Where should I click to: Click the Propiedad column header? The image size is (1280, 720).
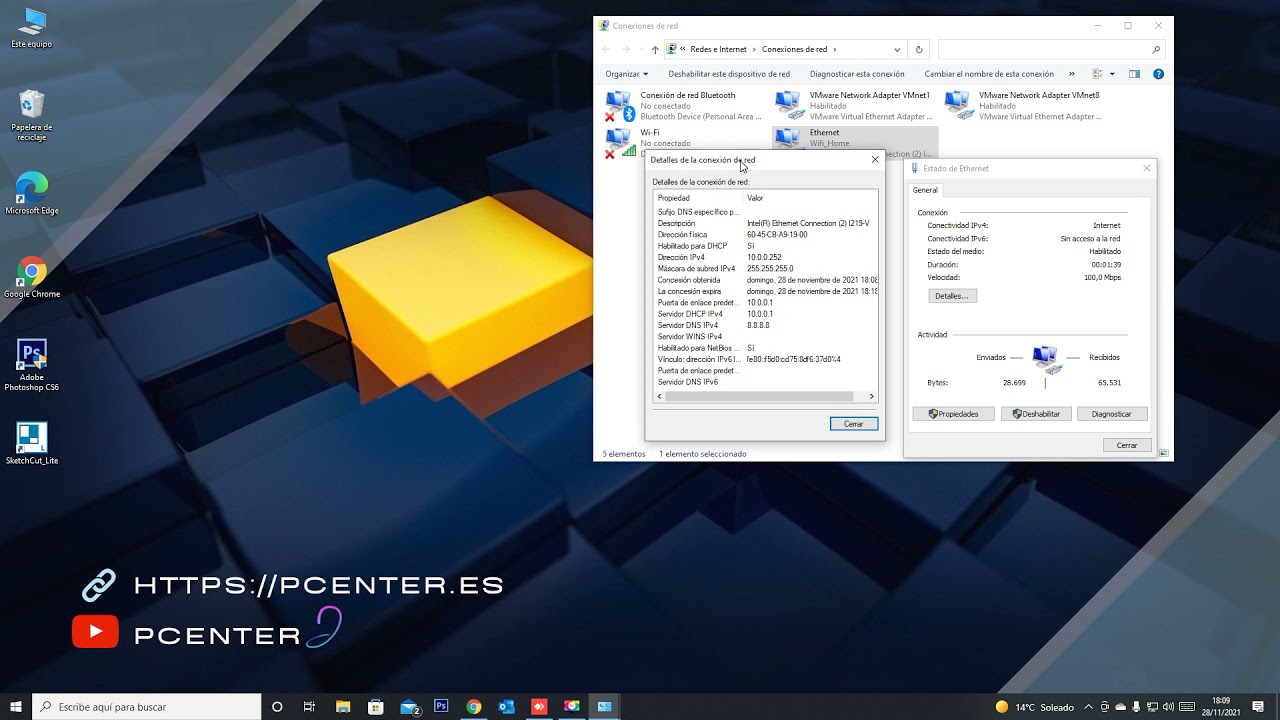pyautogui.click(x=674, y=198)
